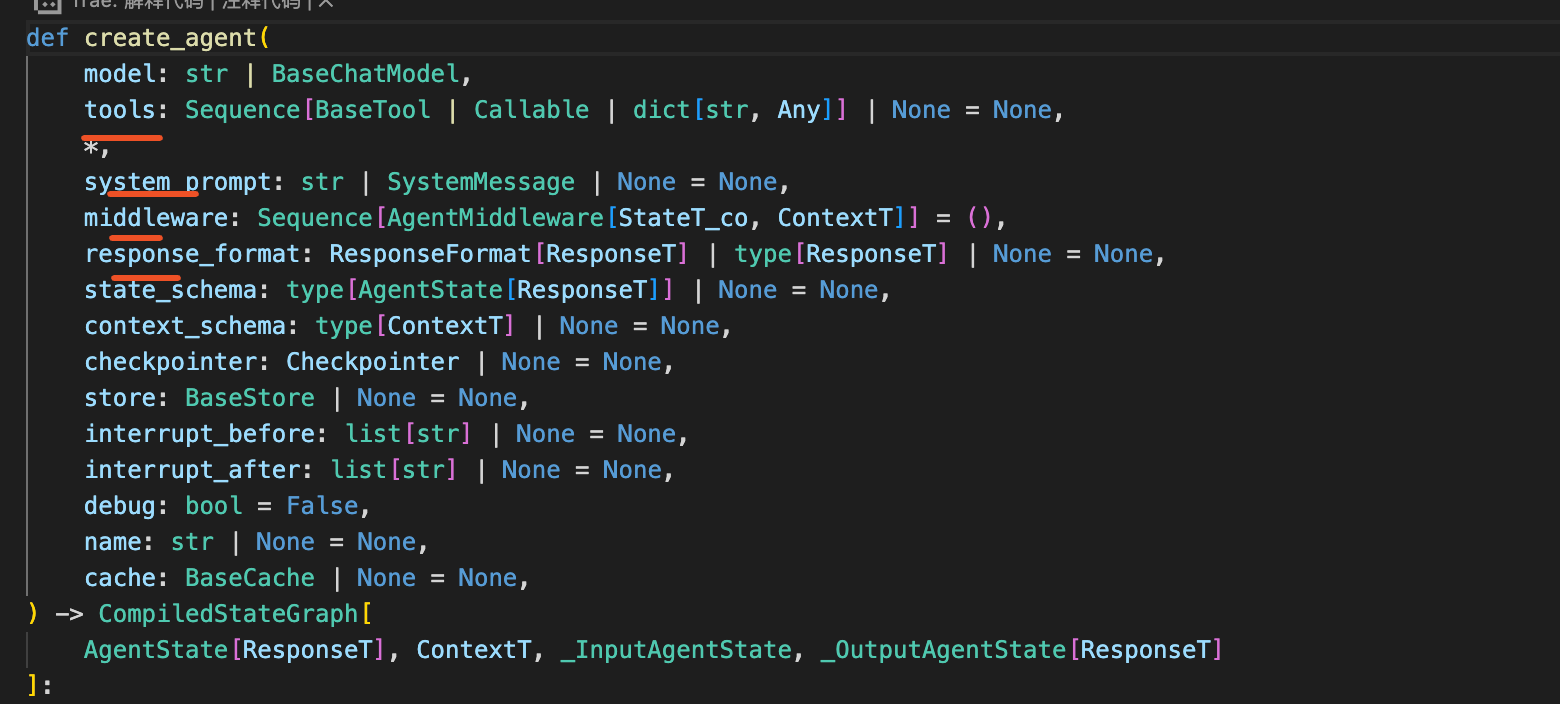Viewport: 1560px width, 704px height.
Task: Click the lowercase checkpointer parameter name
Action: (170, 362)
